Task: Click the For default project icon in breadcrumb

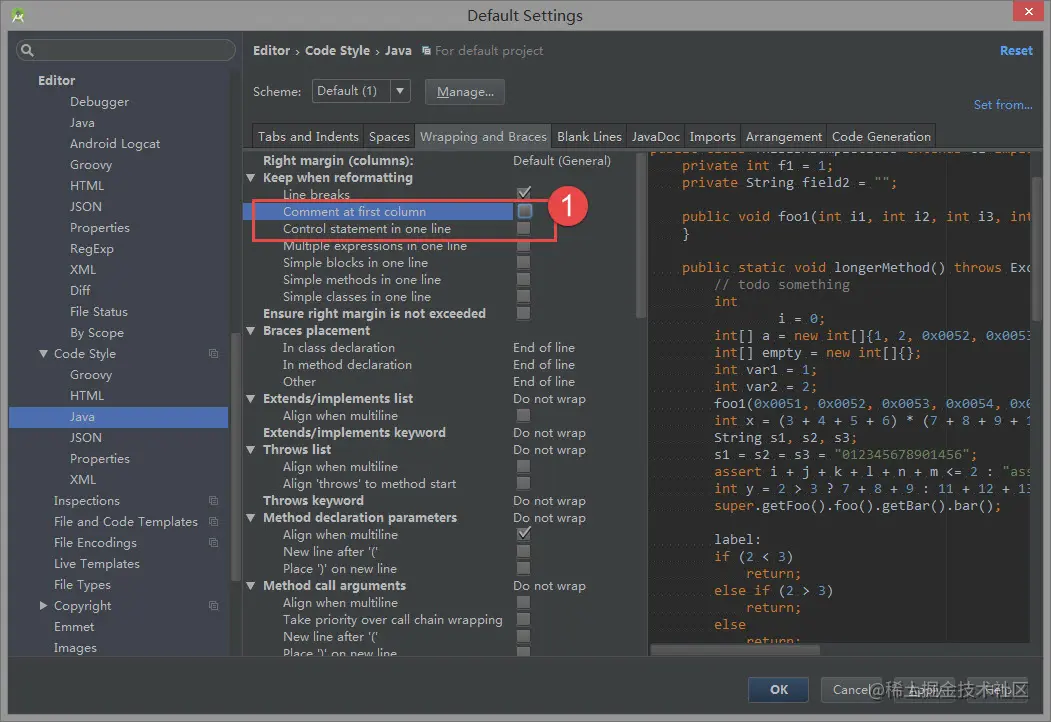Action: click(x=426, y=50)
